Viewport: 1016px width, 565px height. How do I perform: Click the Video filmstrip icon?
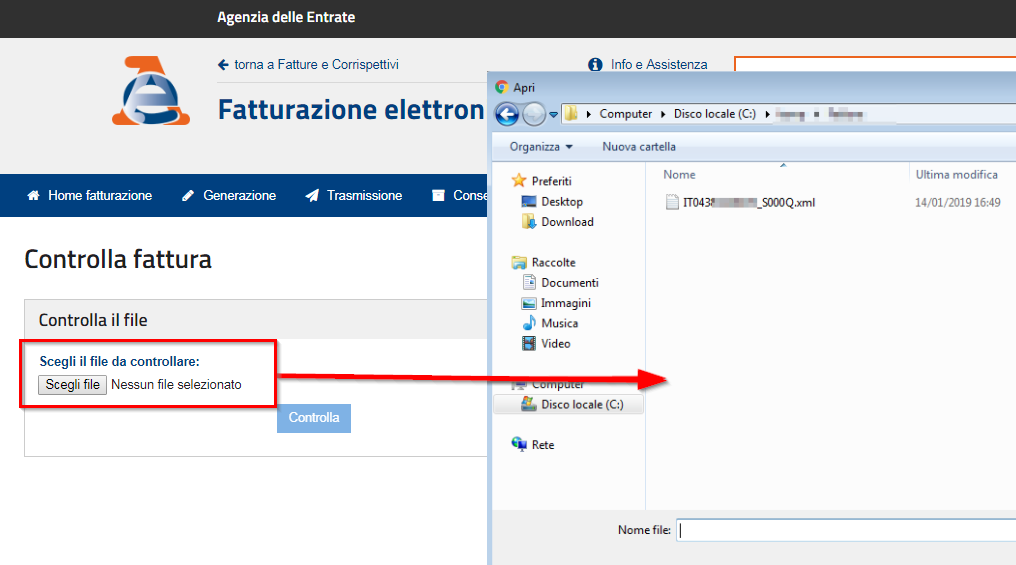529,343
